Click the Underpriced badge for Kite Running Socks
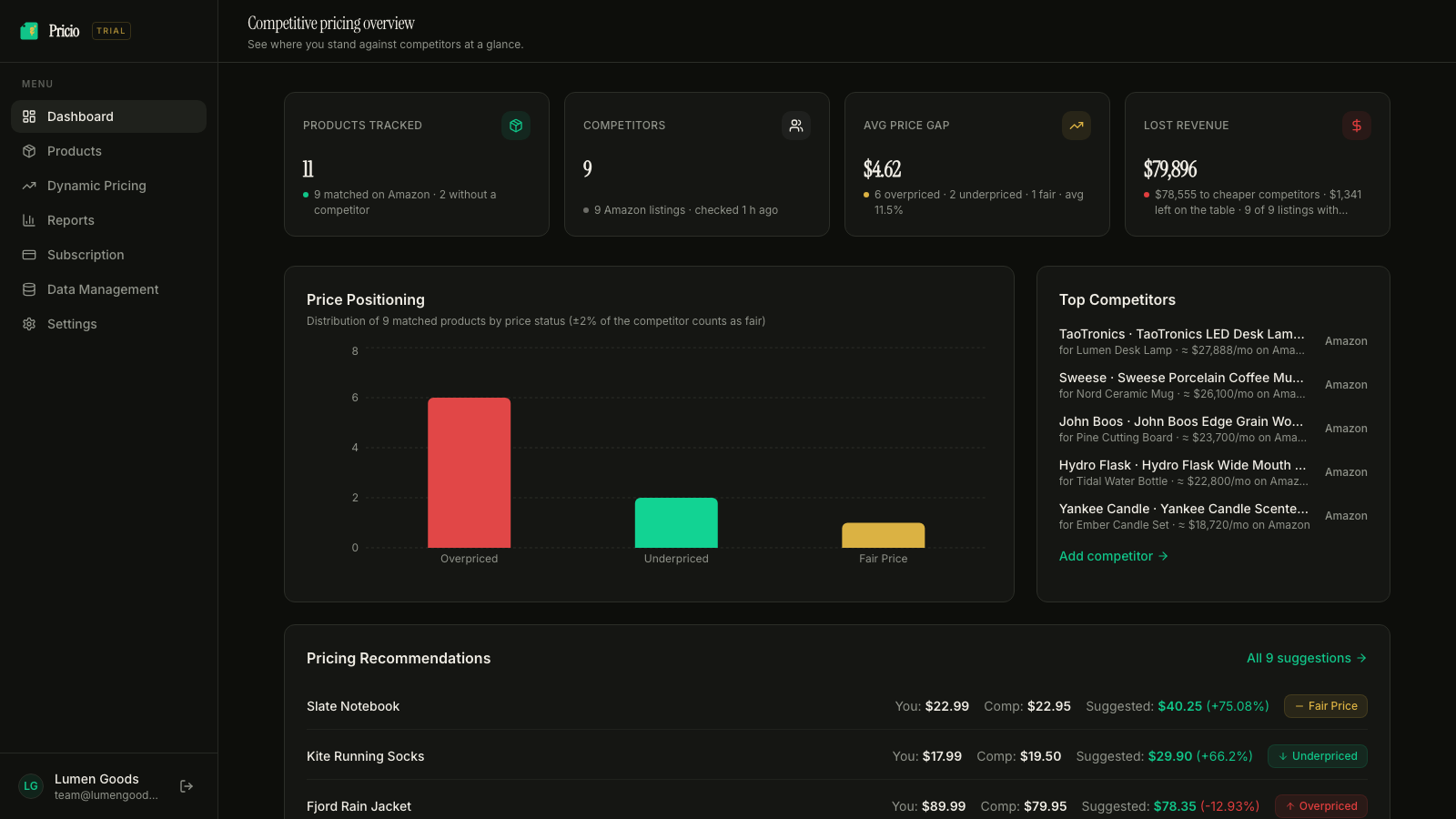Screen dimensions: 1456x819 click(1317, 756)
